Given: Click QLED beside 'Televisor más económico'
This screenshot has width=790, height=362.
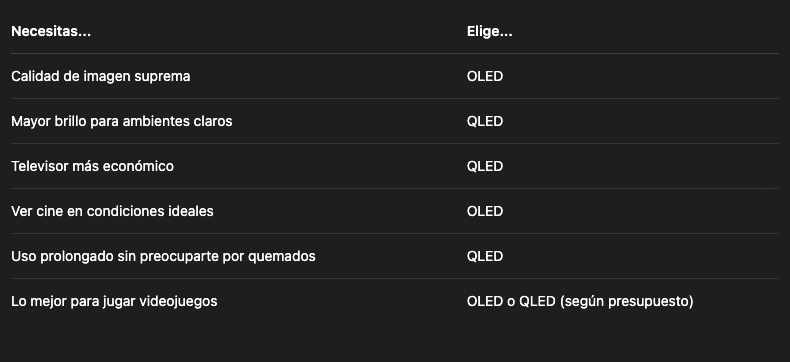Looking at the screenshot, I should tap(485, 166).
